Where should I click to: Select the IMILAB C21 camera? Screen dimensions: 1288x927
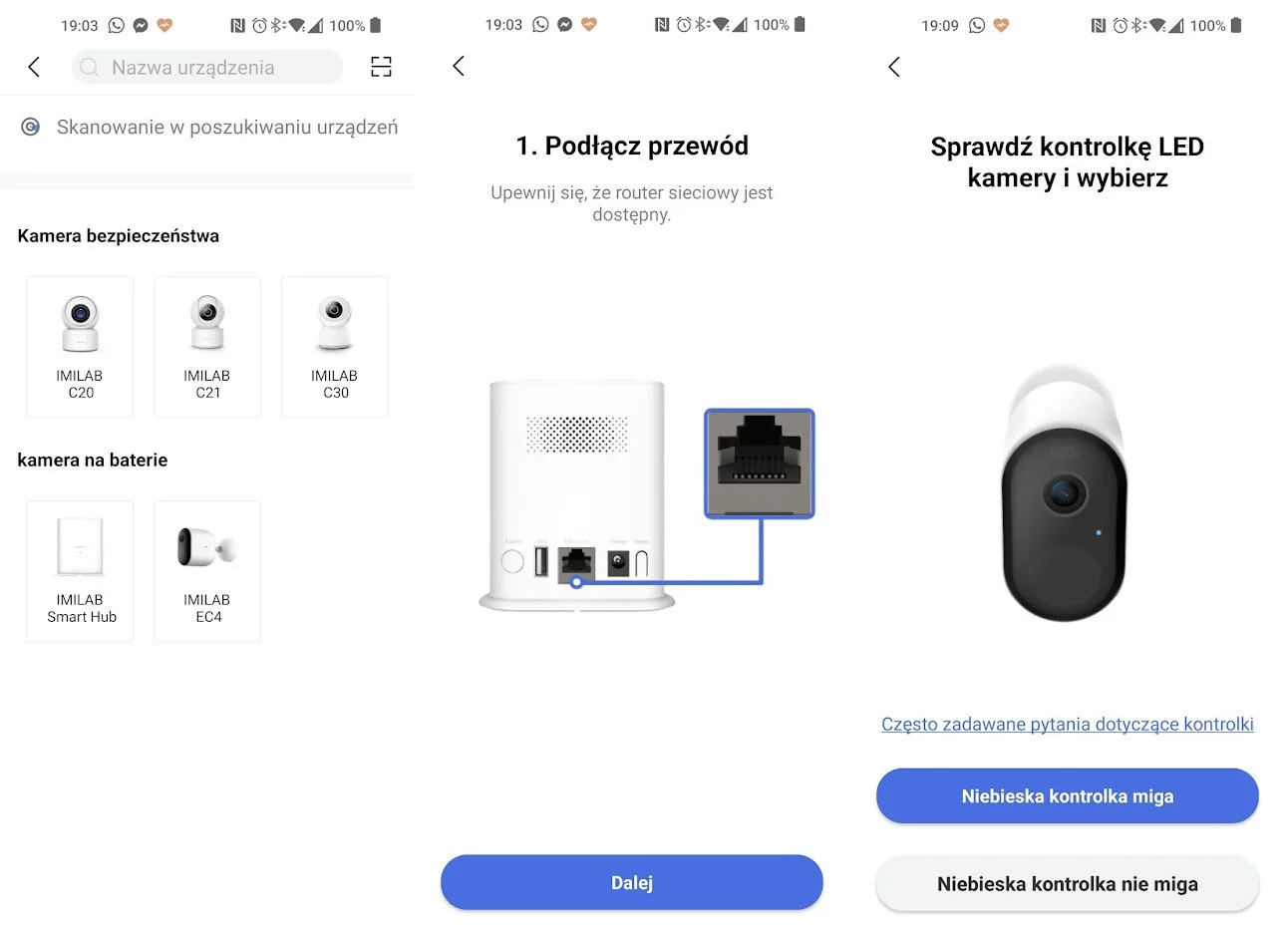[x=207, y=346]
